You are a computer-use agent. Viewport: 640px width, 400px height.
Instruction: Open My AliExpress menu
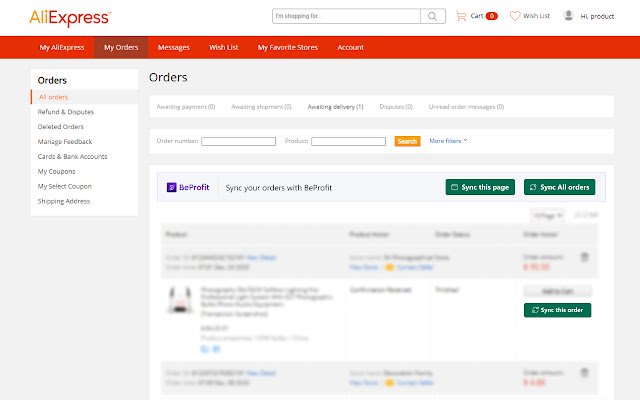[62, 47]
